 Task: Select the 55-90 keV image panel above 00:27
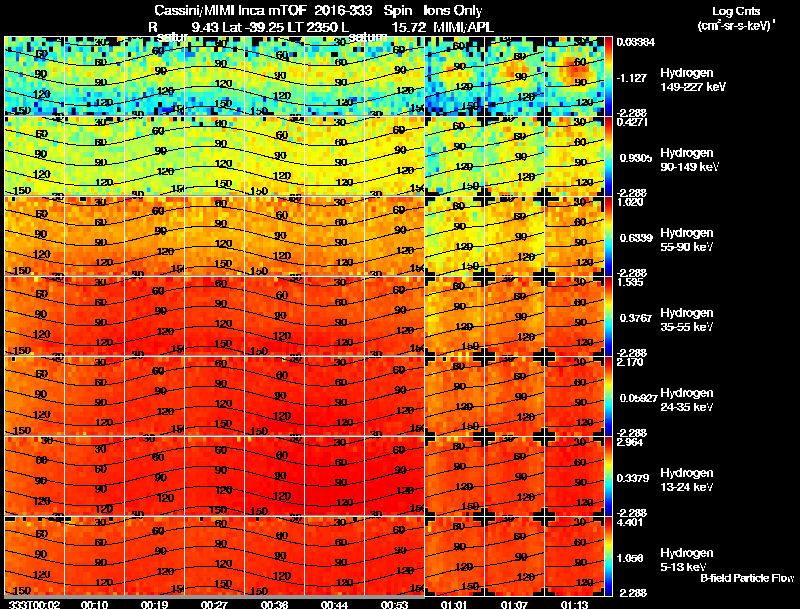click(214, 236)
